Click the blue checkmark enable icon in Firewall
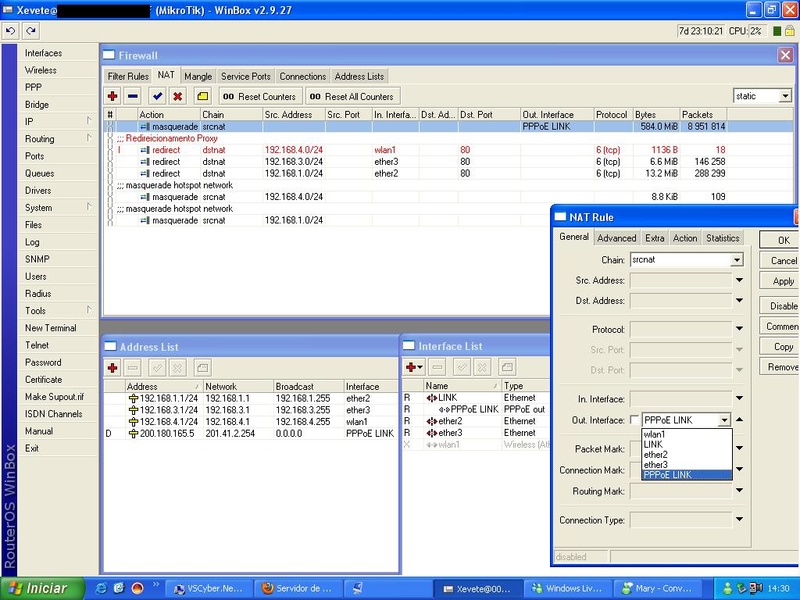The width and height of the screenshot is (800, 600). point(157,96)
